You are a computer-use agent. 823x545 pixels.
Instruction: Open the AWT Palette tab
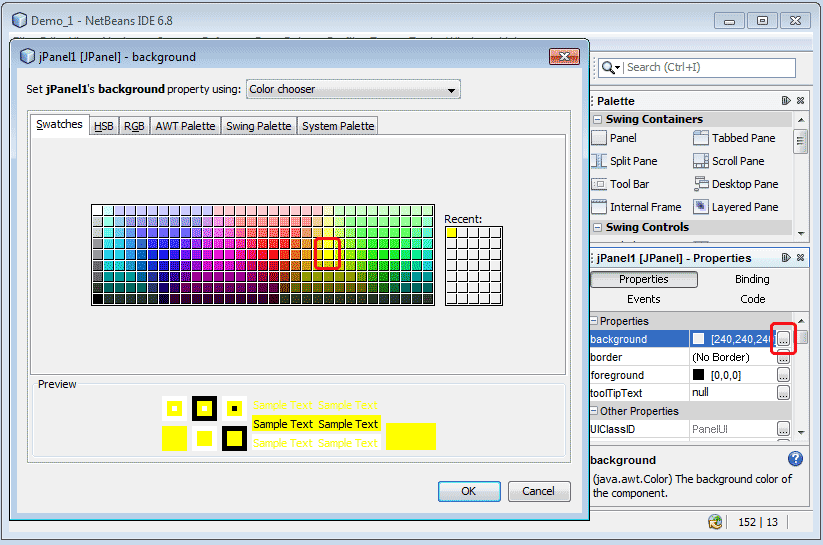pos(185,126)
